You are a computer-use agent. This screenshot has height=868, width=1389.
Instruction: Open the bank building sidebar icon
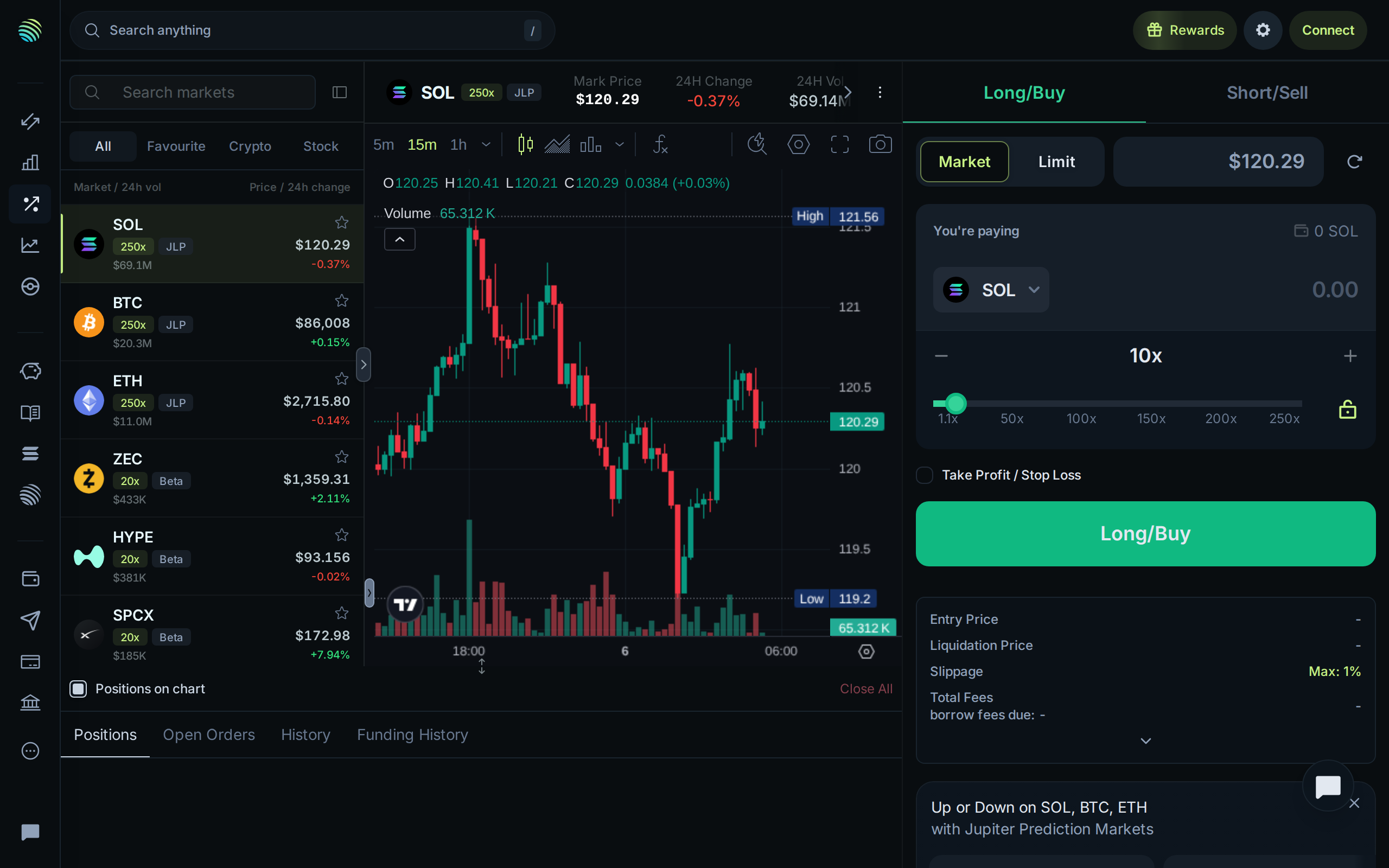click(x=30, y=702)
